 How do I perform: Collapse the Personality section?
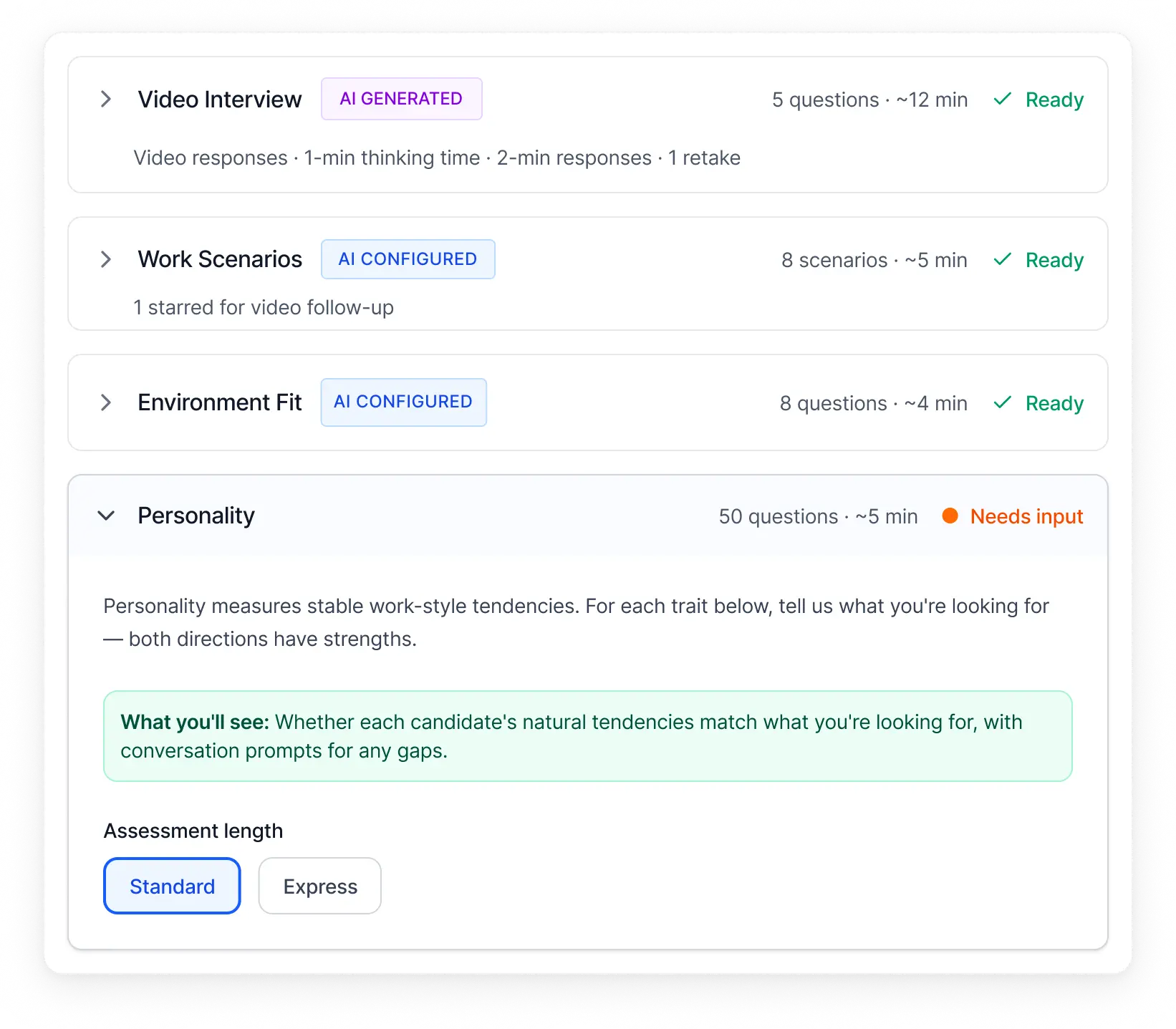point(106,516)
